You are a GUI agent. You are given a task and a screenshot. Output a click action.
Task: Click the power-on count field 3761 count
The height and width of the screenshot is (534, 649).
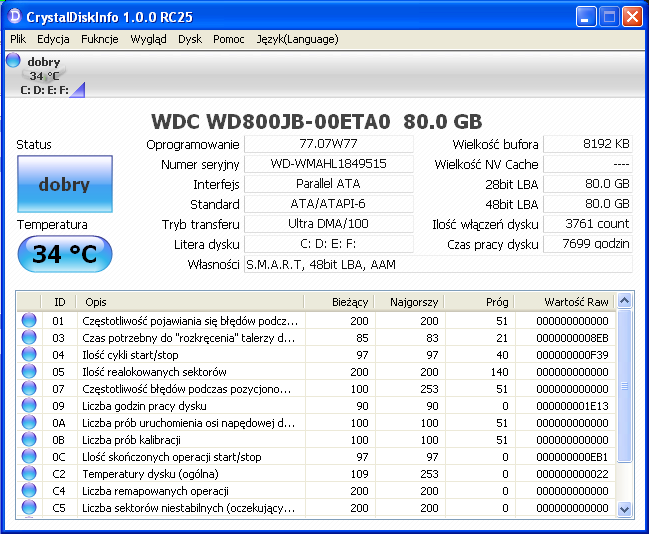pyautogui.click(x=588, y=224)
